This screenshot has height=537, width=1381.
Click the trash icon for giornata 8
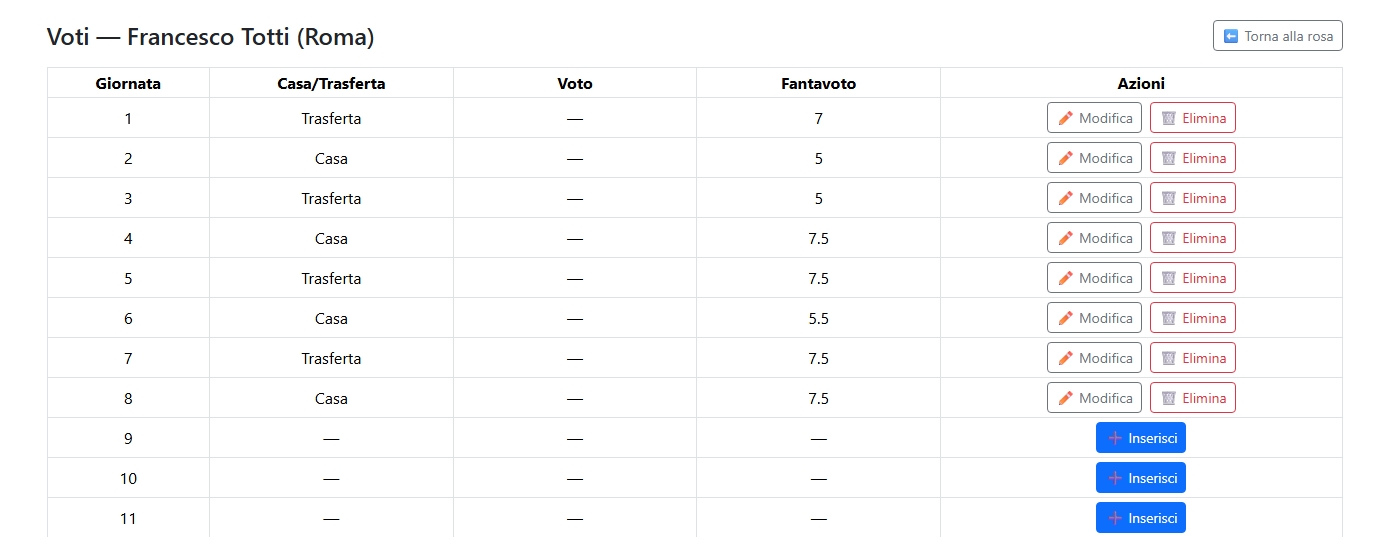[x=1168, y=398]
